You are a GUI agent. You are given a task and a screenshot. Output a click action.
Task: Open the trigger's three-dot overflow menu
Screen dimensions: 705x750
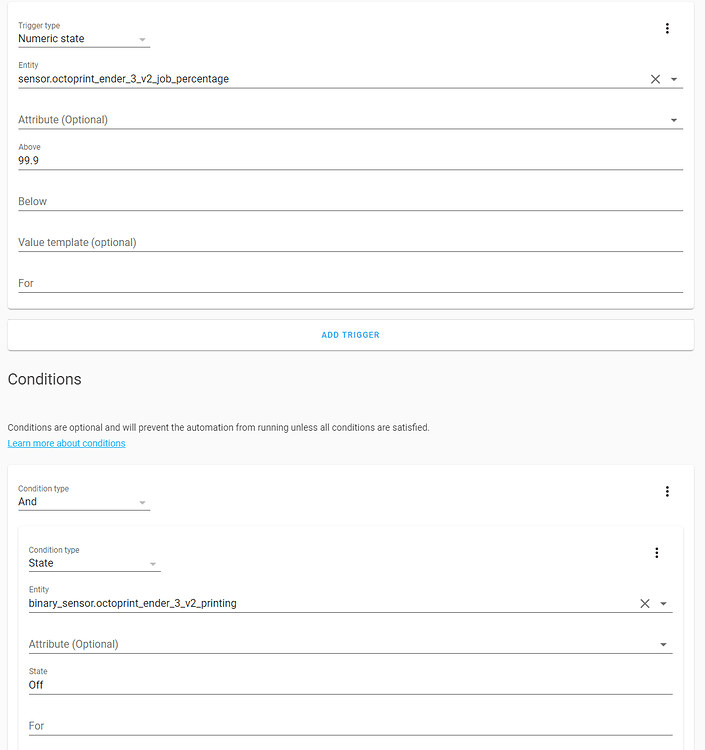coord(667,29)
